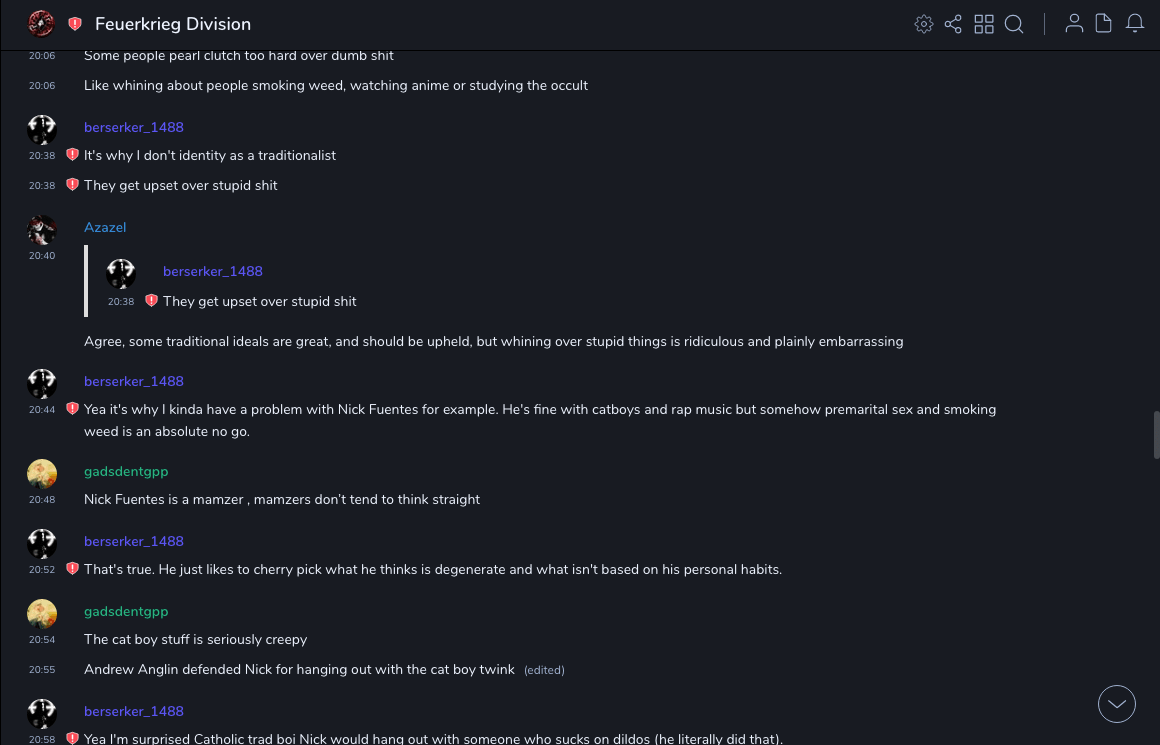Open the Azazel username link
The image size is (1160, 745).
coord(105,227)
